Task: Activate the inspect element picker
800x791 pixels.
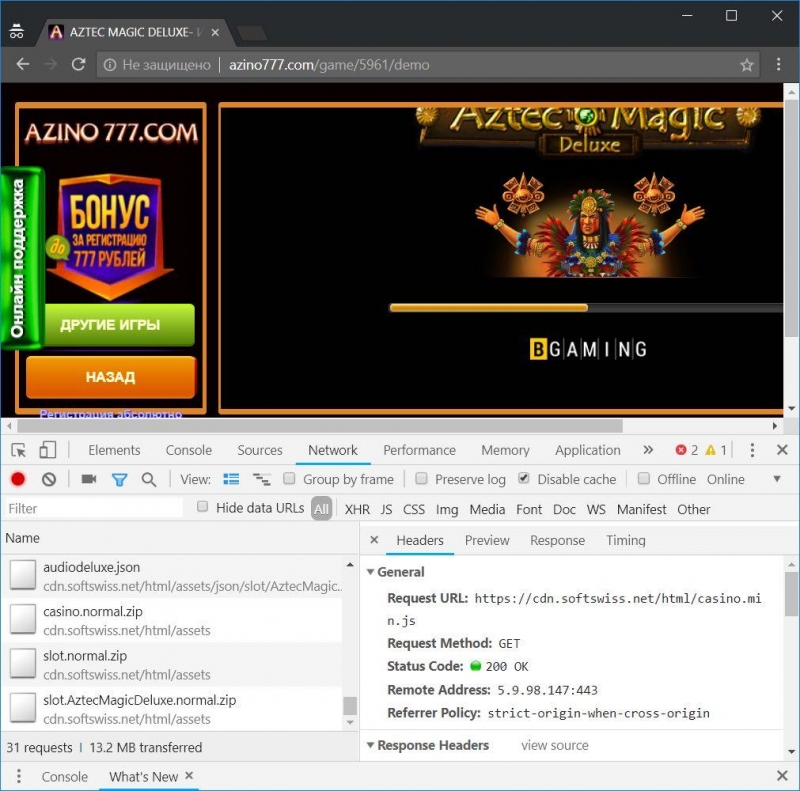Action: (x=19, y=450)
